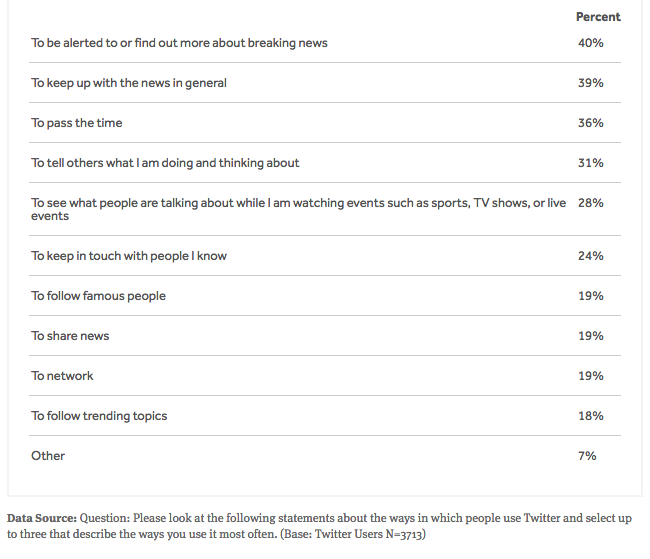Click the 36% percentage value

(x=590, y=123)
